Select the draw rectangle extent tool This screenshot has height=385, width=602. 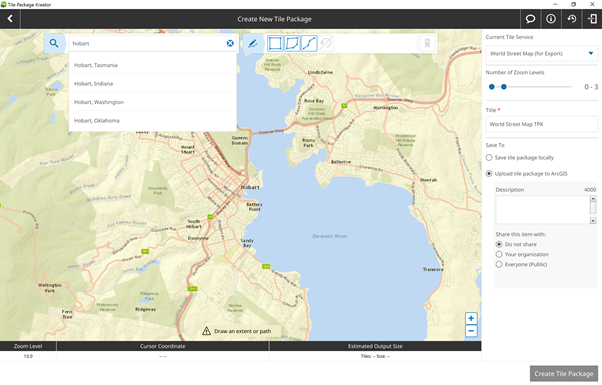pos(275,43)
